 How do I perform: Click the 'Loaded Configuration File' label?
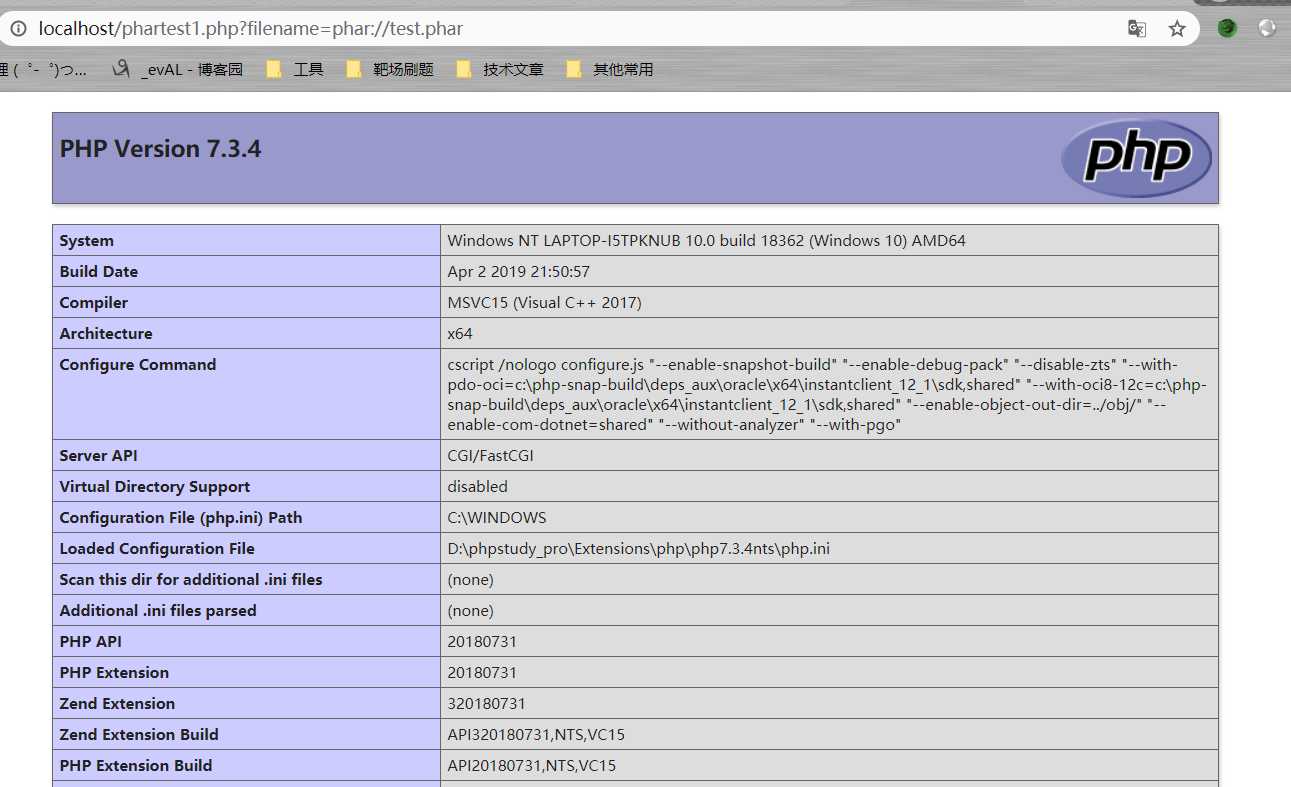coord(157,549)
